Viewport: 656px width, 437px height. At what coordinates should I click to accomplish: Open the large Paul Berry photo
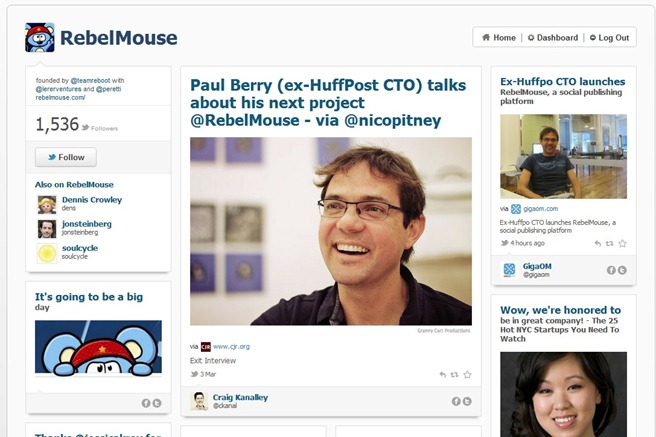331,231
